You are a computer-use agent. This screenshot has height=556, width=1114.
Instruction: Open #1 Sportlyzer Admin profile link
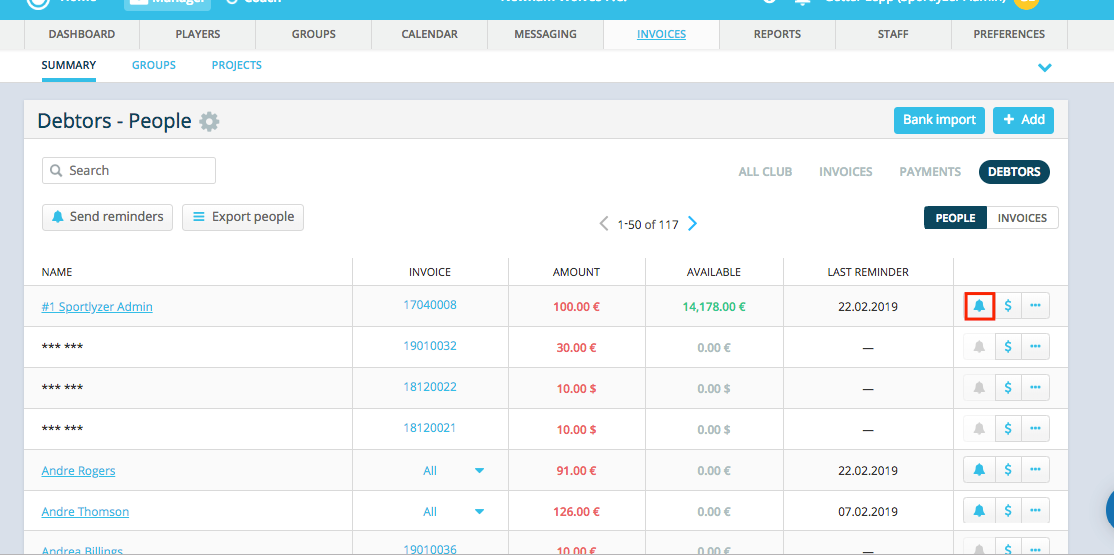click(x=97, y=307)
